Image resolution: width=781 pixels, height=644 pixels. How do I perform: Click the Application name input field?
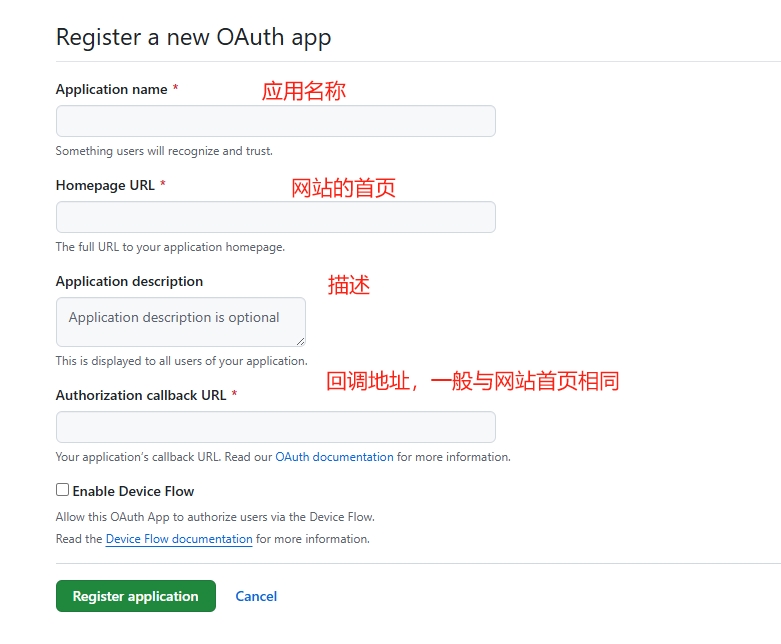point(275,121)
